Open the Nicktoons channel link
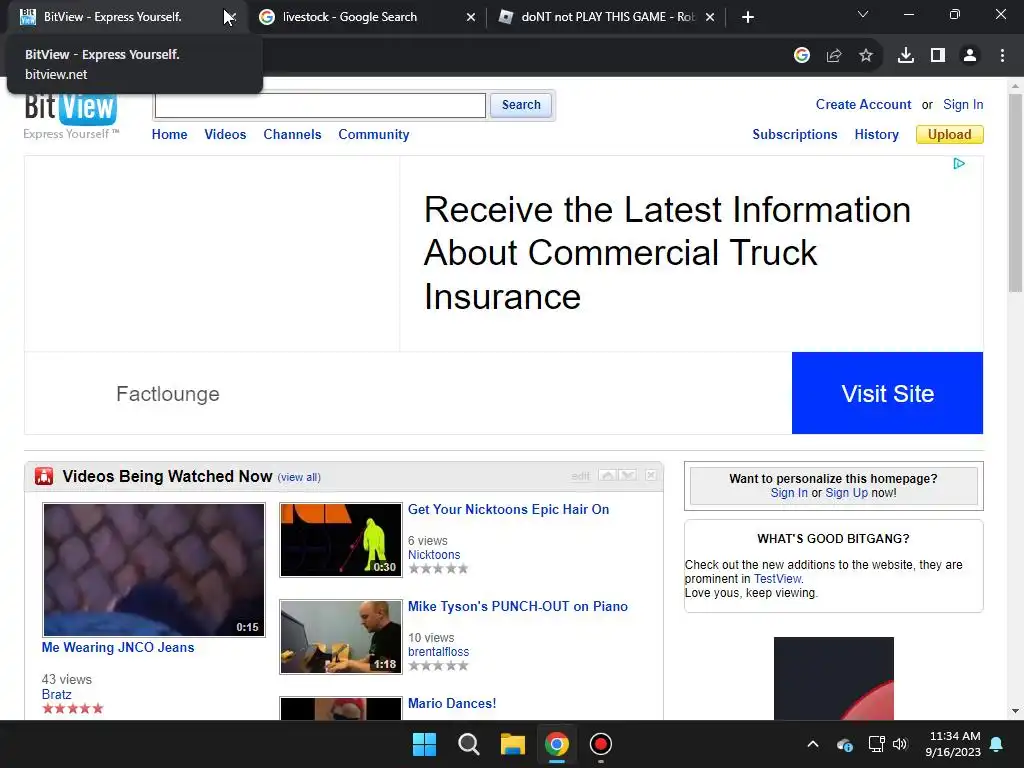This screenshot has height=768, width=1024. click(x=434, y=554)
